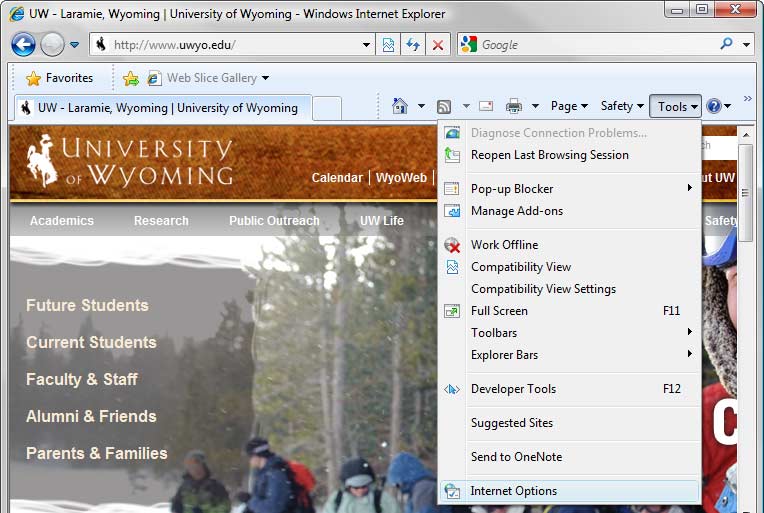Toggle Compatibility View in Tools menu
The width and height of the screenshot is (764, 513).
(x=569, y=267)
